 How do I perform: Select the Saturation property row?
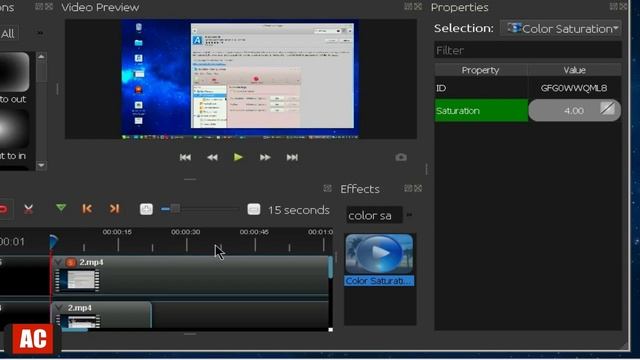(481, 111)
